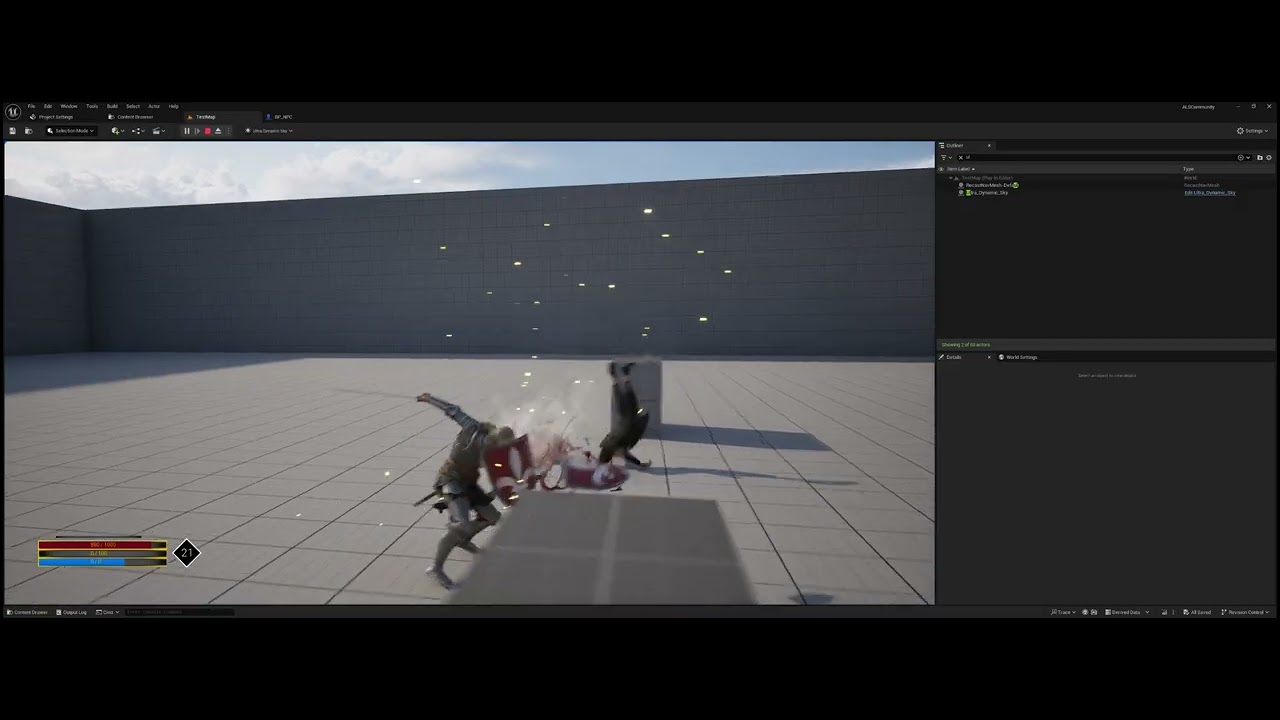Image resolution: width=1280 pixels, height=720 pixels.
Task: Open the Tools menu
Action: [92, 106]
